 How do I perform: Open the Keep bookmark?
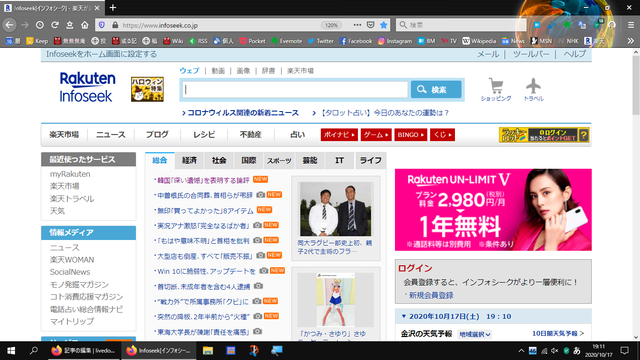37,41
